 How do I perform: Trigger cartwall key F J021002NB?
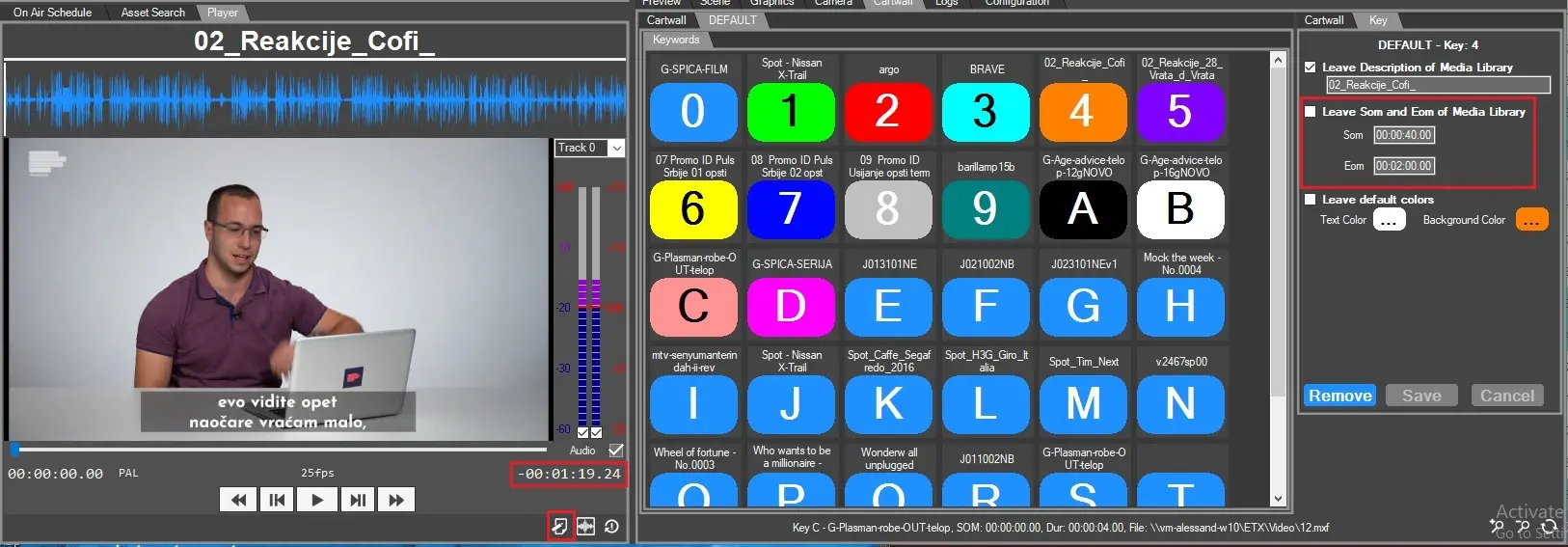click(x=986, y=307)
